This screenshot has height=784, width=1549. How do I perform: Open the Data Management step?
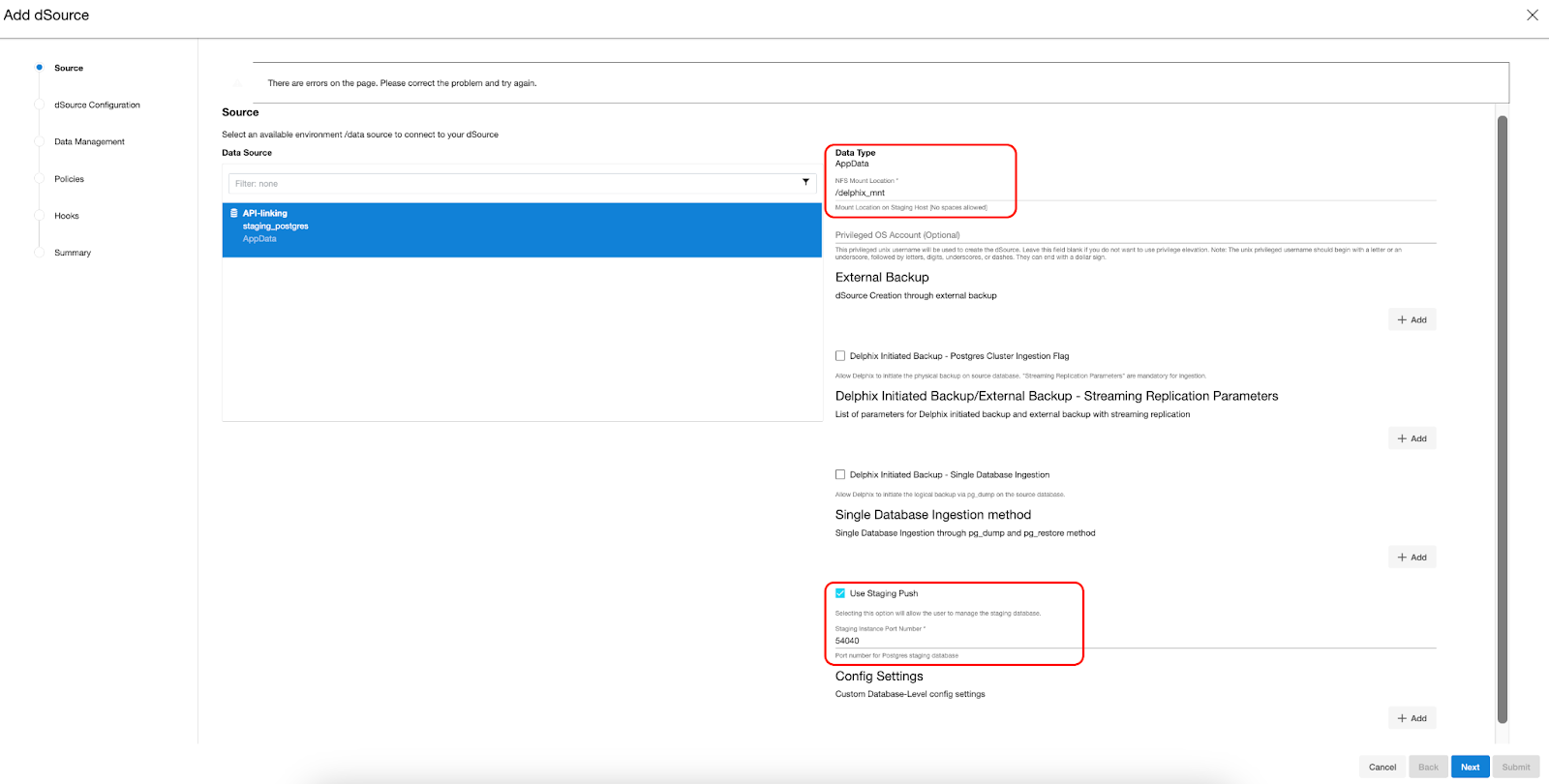click(89, 142)
